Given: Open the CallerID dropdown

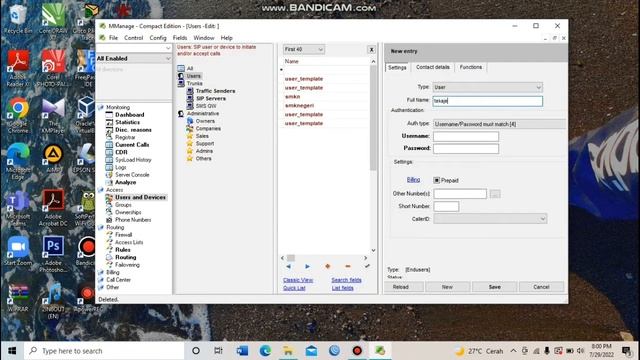Looking at the screenshot, I should (490, 219).
